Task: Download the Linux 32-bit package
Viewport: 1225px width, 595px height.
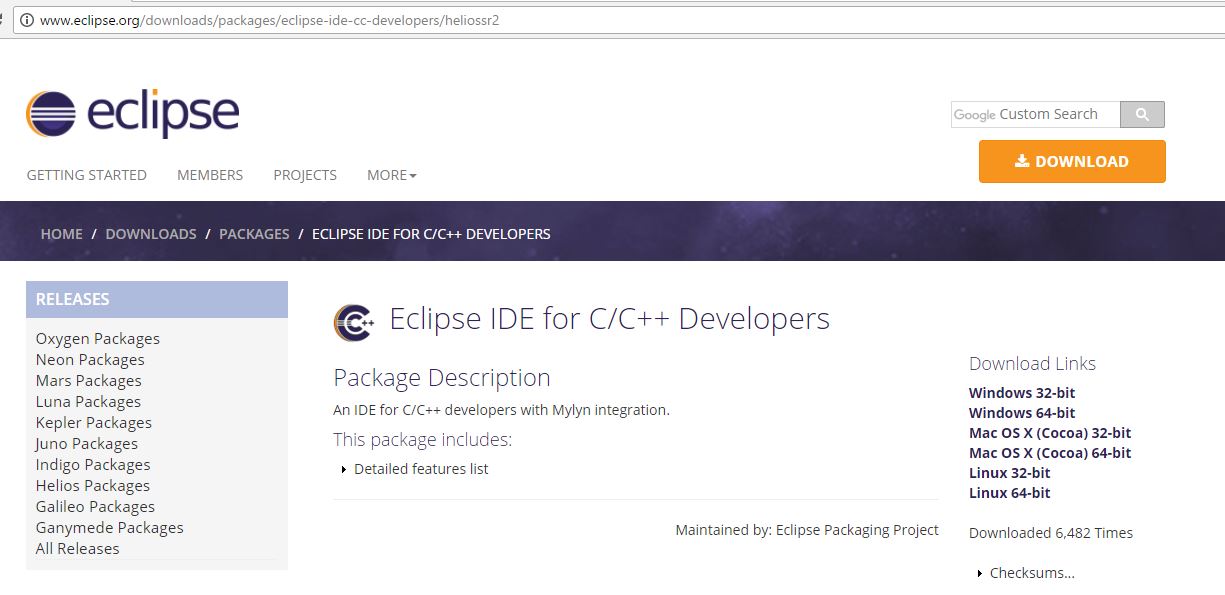Action: pyautogui.click(x=1009, y=472)
